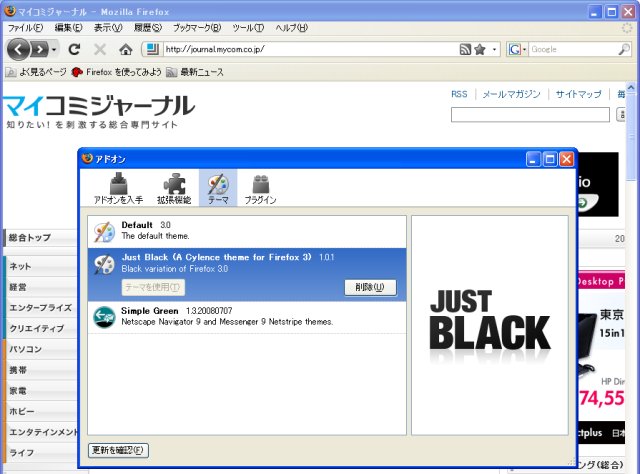The height and width of the screenshot is (474, 640).
Task: Switch to プラグイン brick tab
Action: 260,188
